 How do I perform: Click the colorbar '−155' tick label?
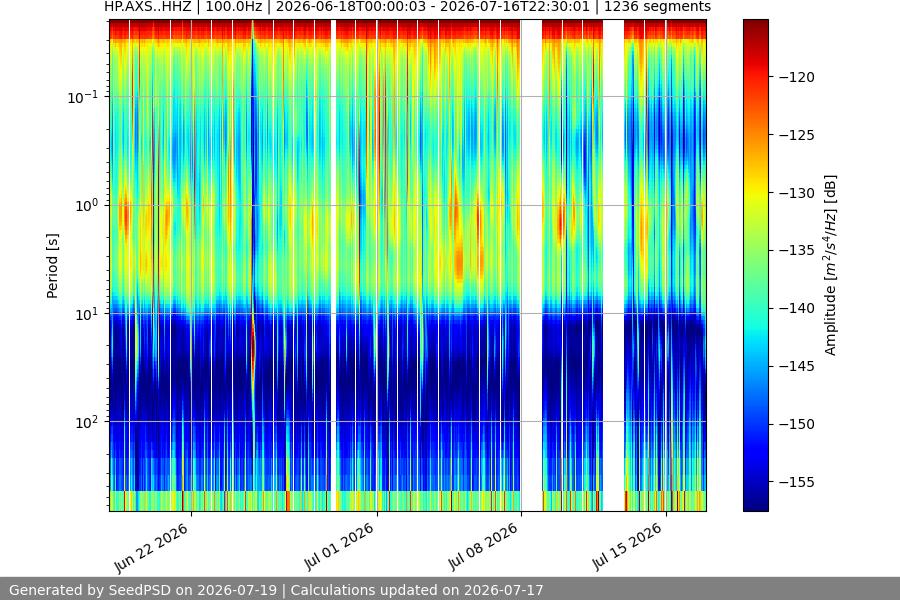(797, 482)
